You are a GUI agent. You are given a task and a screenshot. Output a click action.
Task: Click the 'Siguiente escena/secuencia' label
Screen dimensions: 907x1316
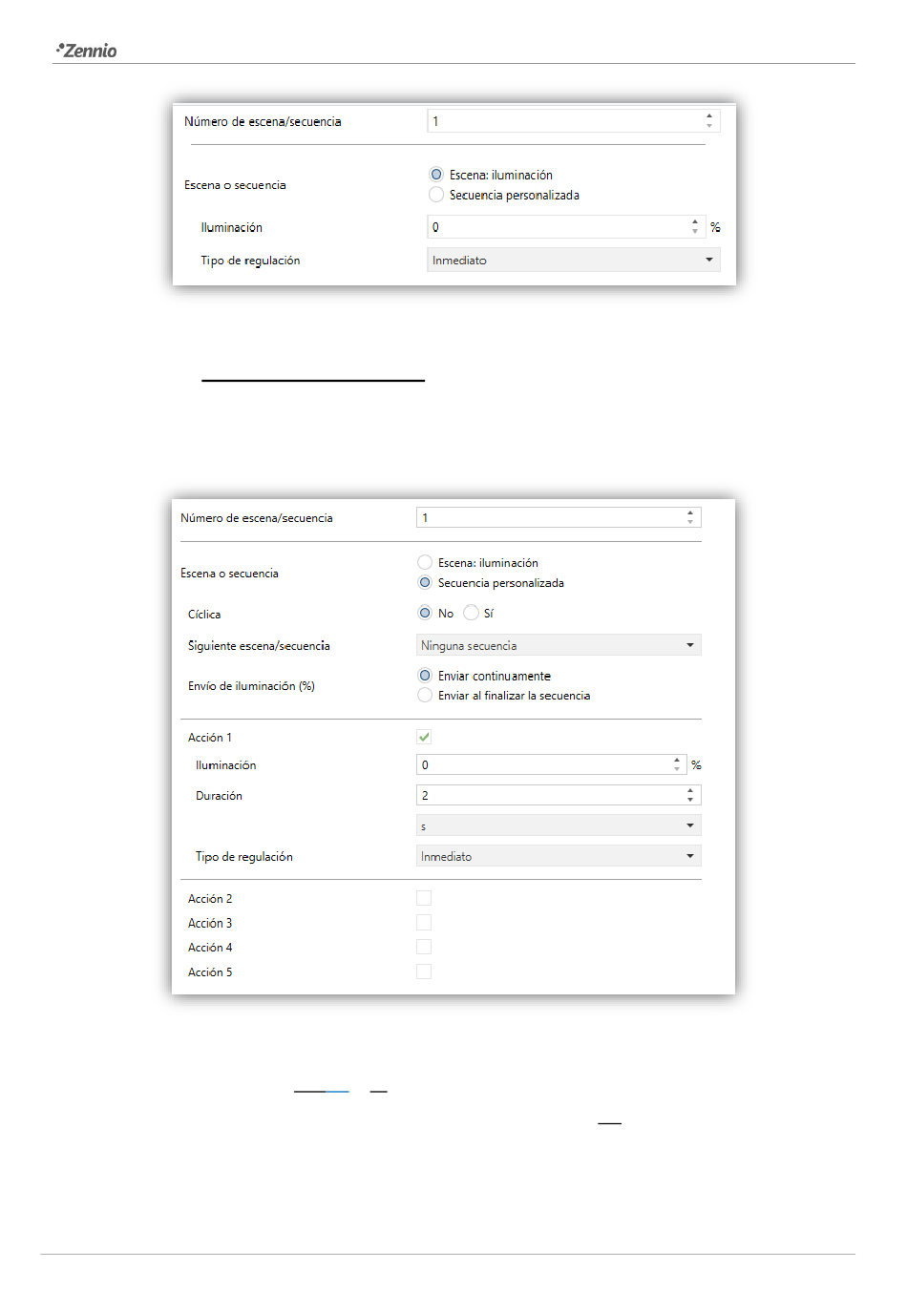click(259, 646)
